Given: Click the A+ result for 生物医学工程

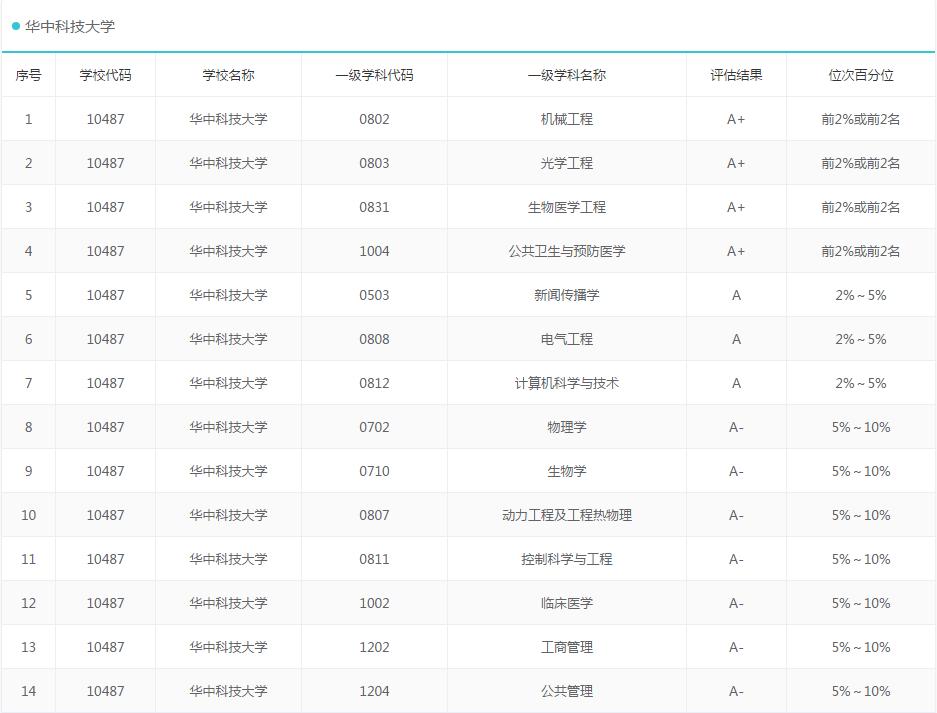Looking at the screenshot, I should pos(735,206).
